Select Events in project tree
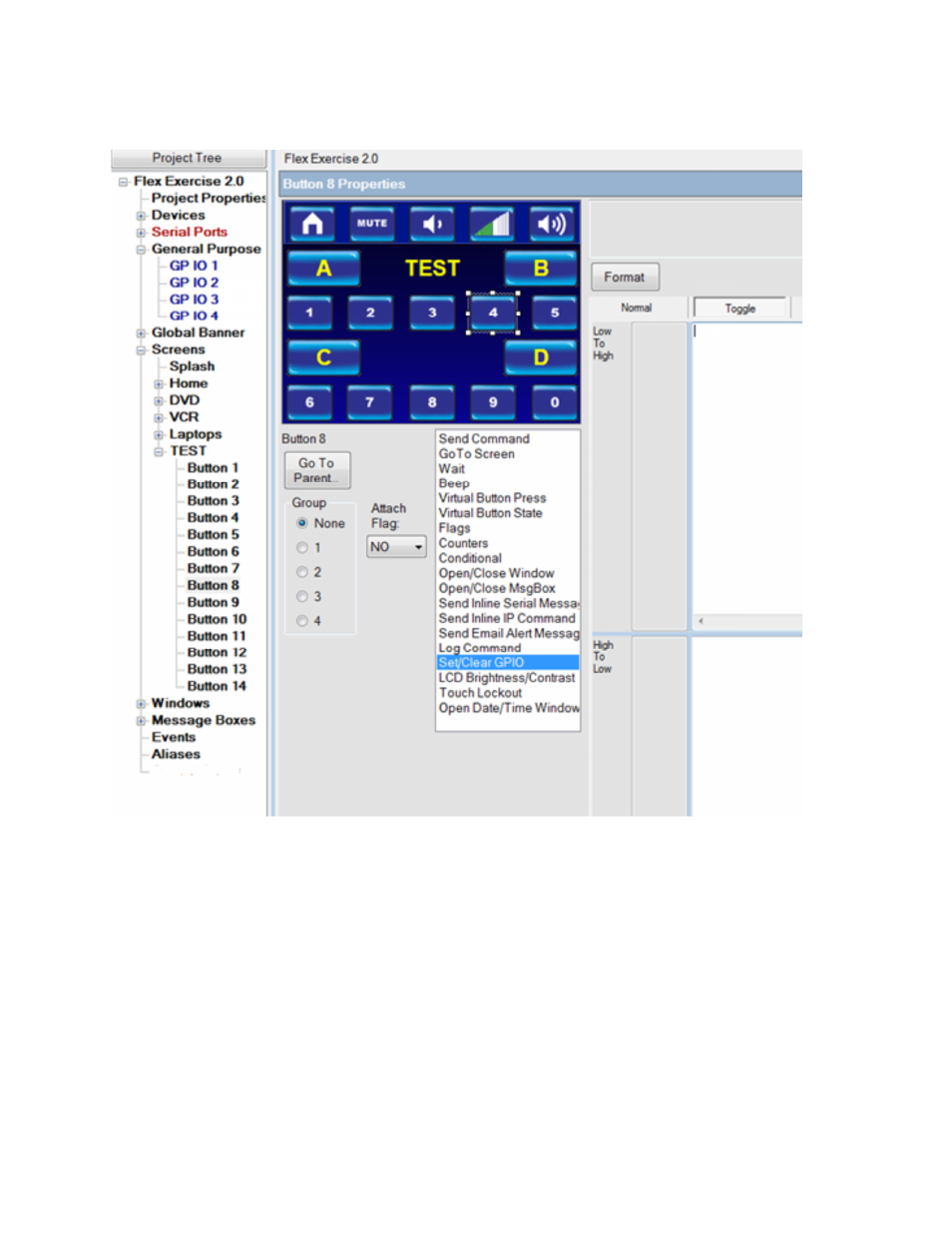Screen dimensions: 952x1233 (x=174, y=737)
